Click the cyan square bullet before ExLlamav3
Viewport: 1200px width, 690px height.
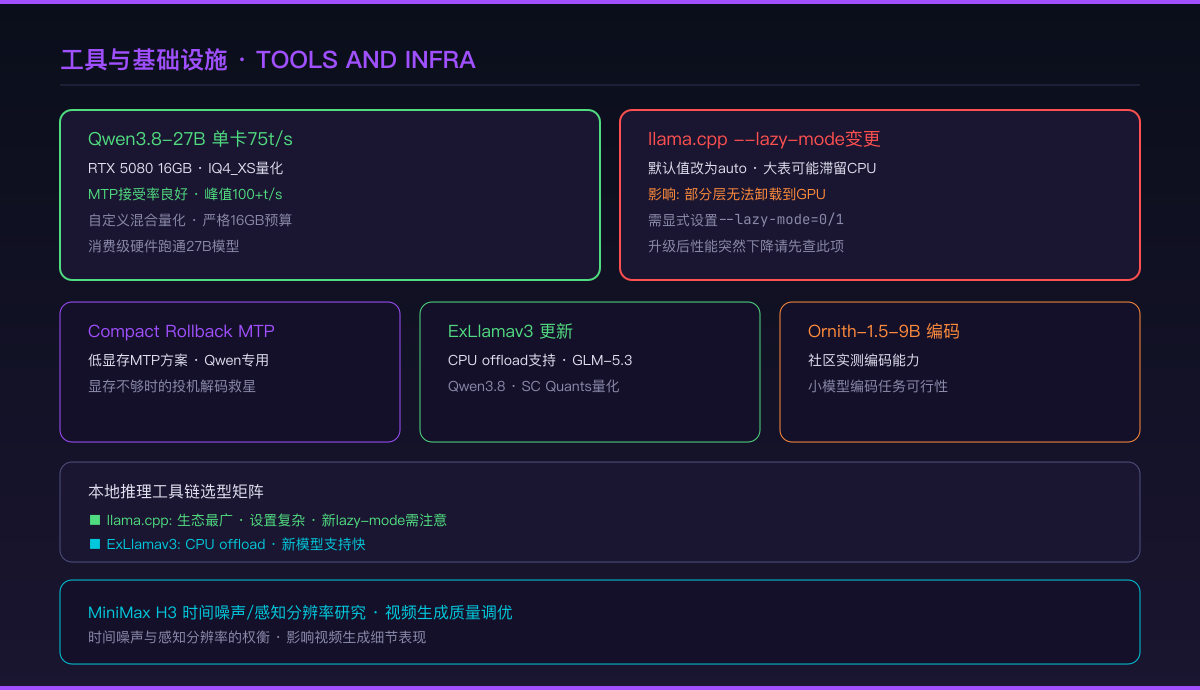[94, 544]
